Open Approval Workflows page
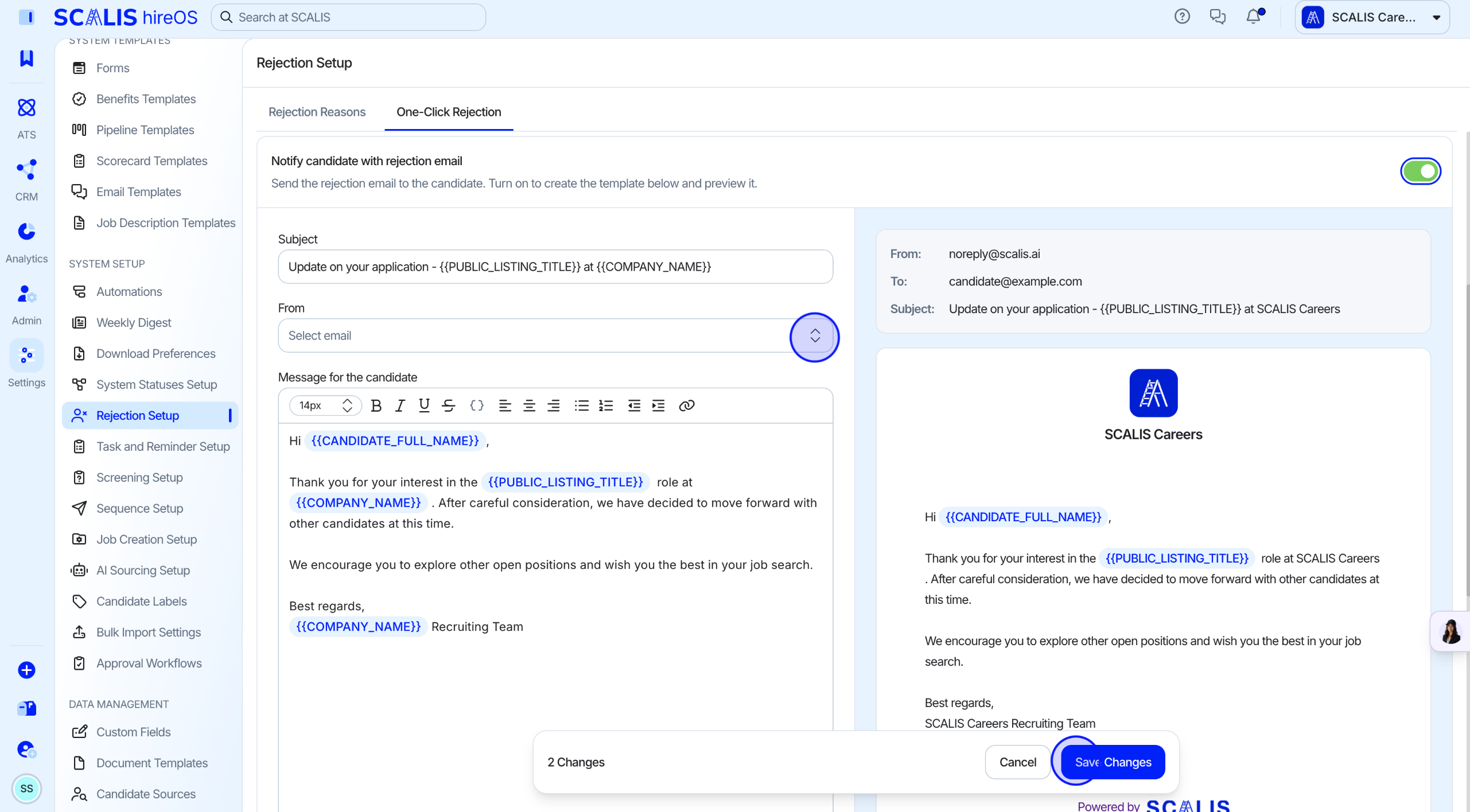The width and height of the screenshot is (1470, 812). point(150,663)
